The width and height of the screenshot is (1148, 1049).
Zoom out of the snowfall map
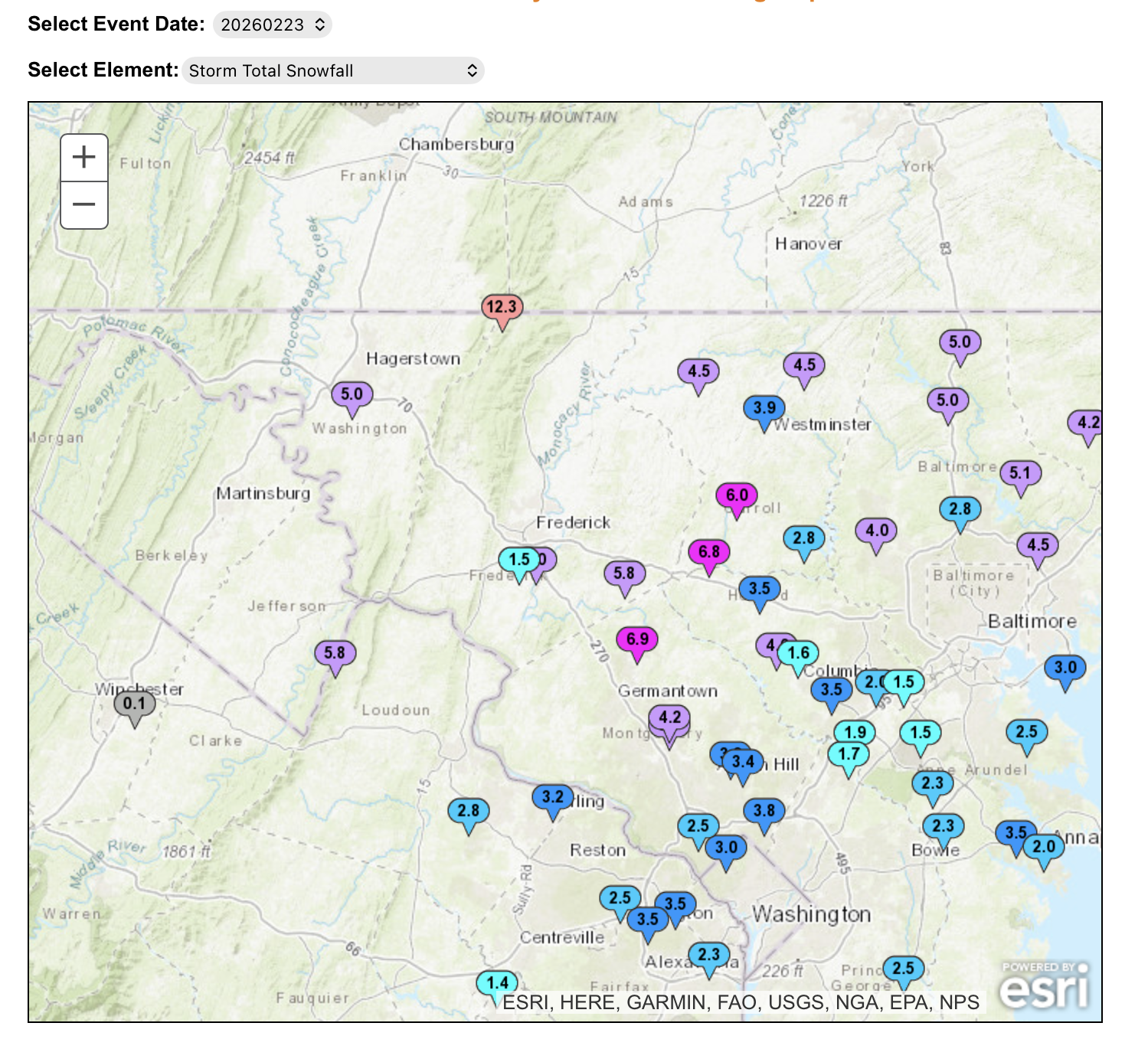84,204
